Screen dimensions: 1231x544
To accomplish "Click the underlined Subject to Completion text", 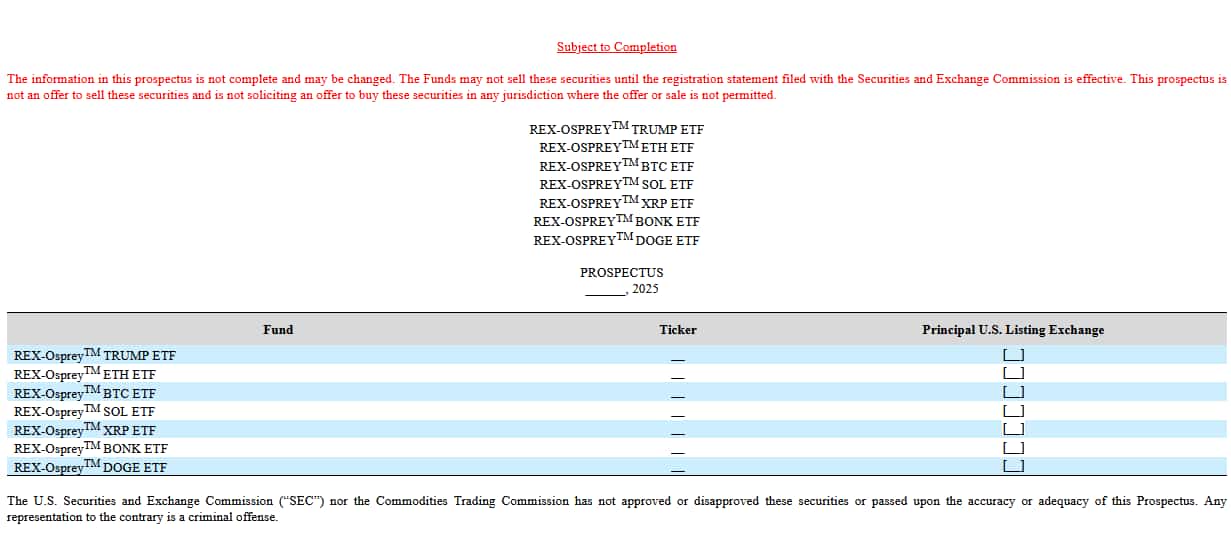I will (616, 47).
